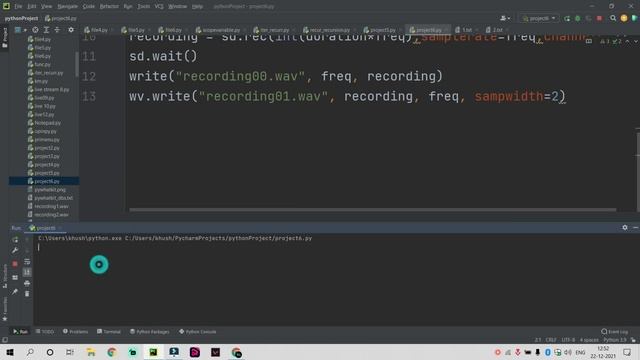Go to the next highlighted problem arrow
640x360 pixels.
coord(636,41)
